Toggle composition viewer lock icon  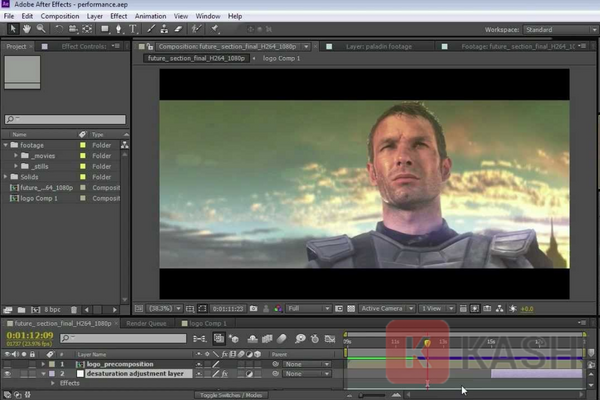tap(150, 47)
